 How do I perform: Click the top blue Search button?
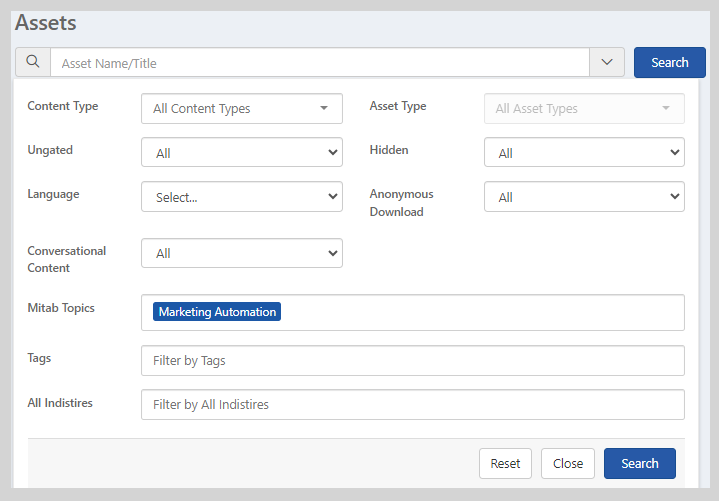(x=669, y=62)
